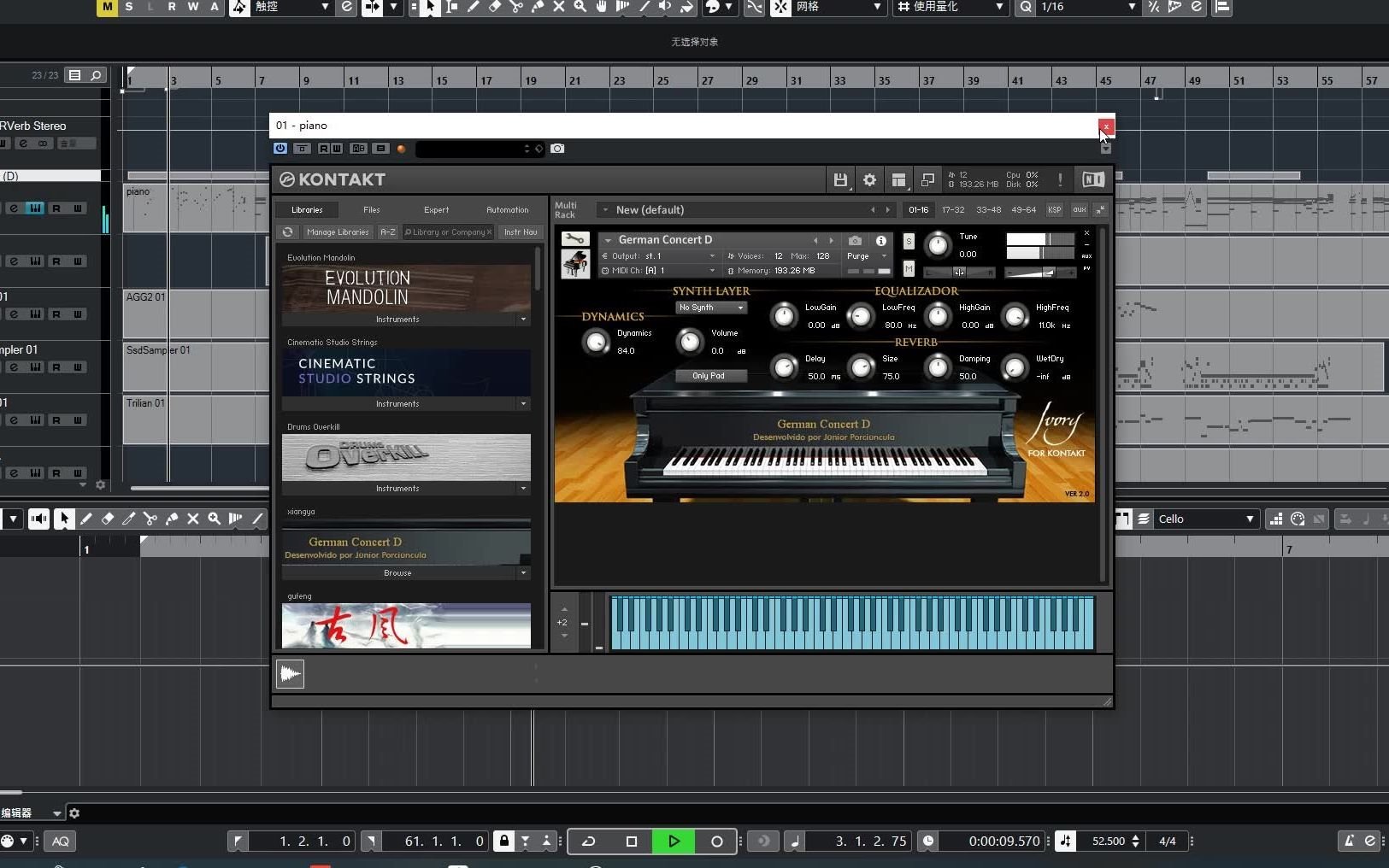
Task: Click the Native Instruments NI logo
Action: [1093, 179]
